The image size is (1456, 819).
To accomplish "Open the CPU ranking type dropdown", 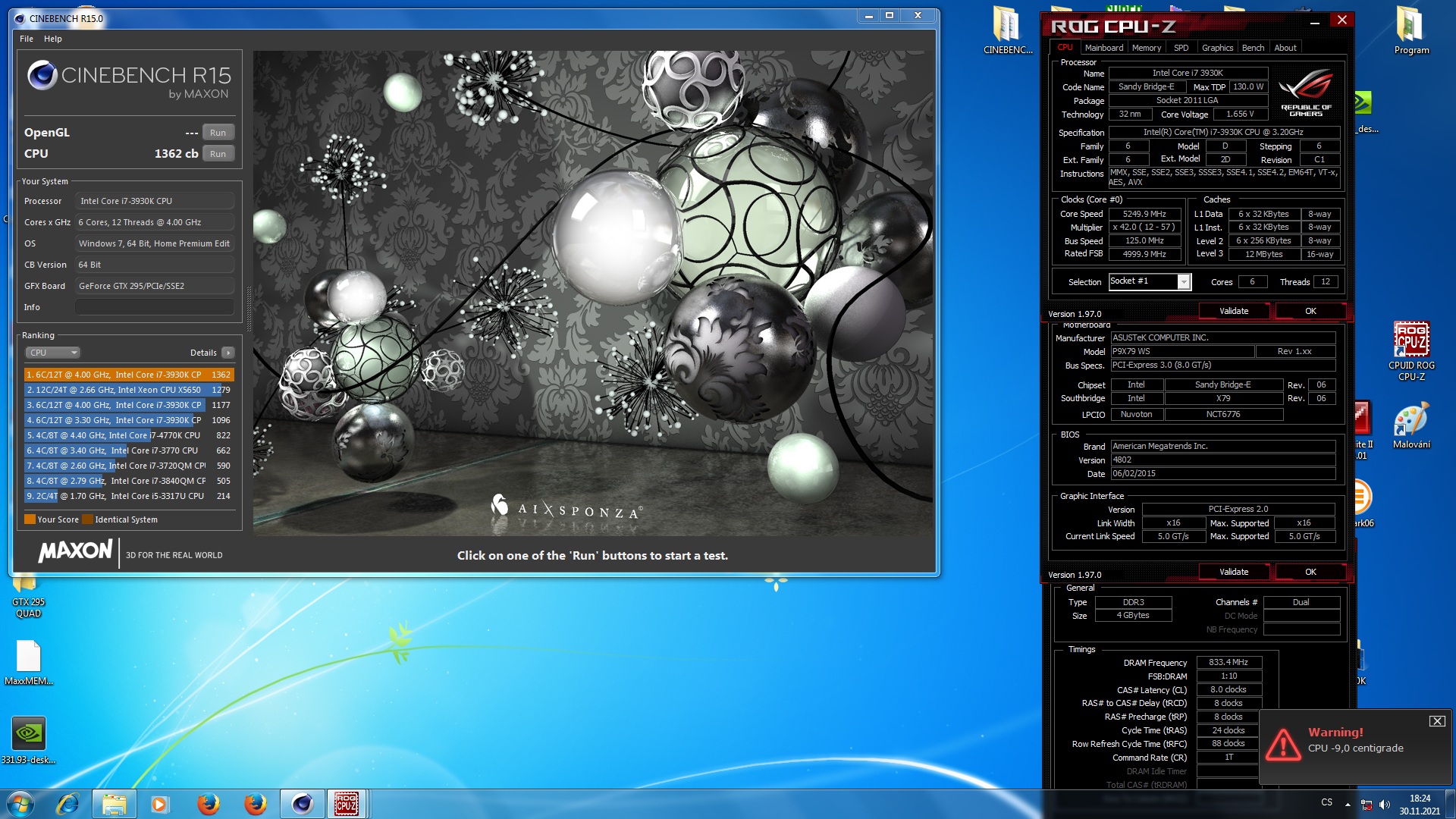I will tap(52, 353).
